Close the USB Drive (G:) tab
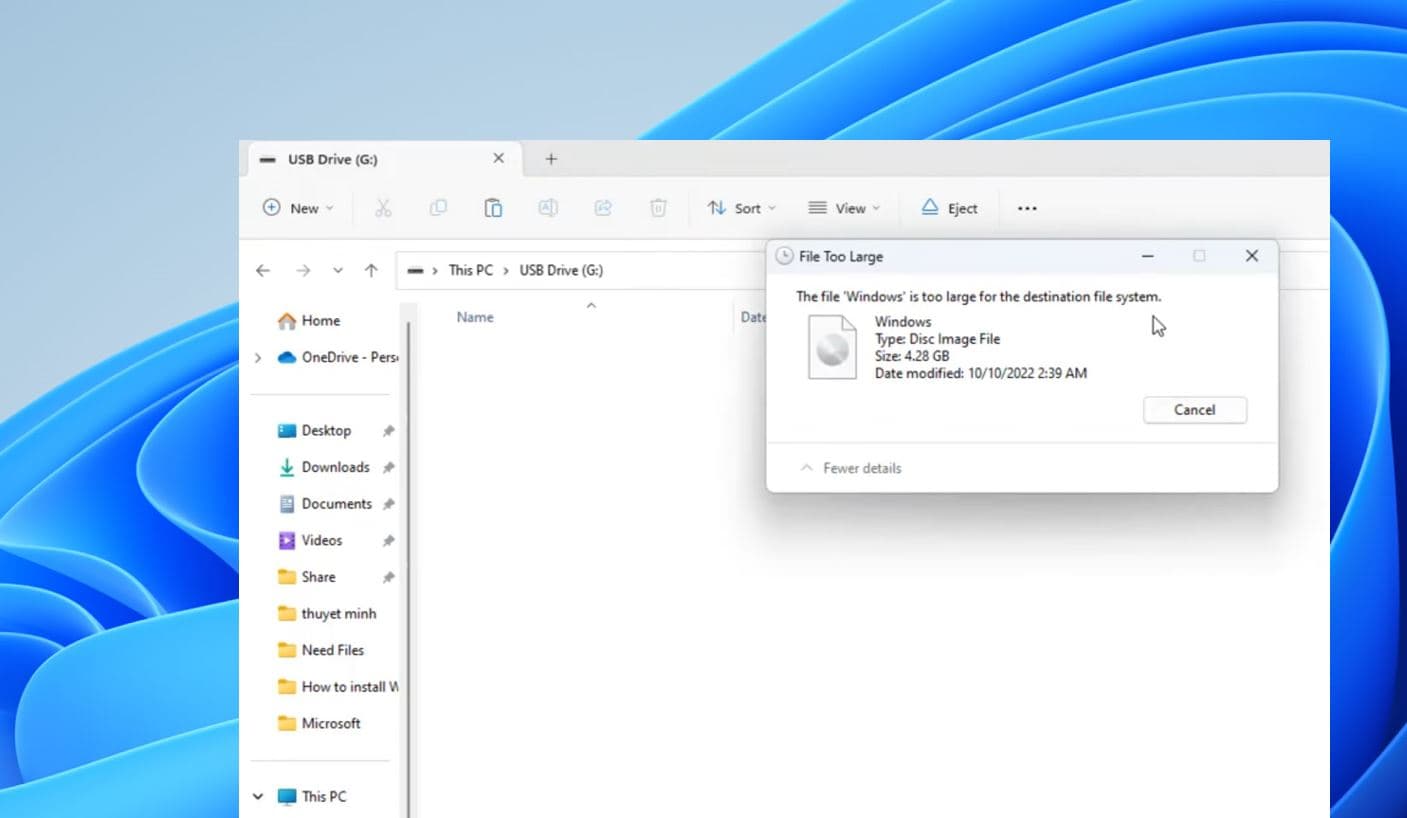1407x818 pixels. tap(499, 159)
